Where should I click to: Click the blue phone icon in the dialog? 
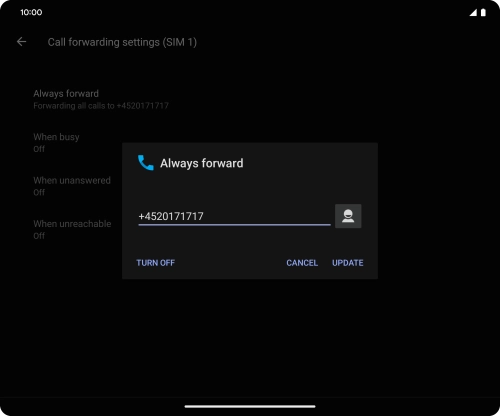point(146,163)
